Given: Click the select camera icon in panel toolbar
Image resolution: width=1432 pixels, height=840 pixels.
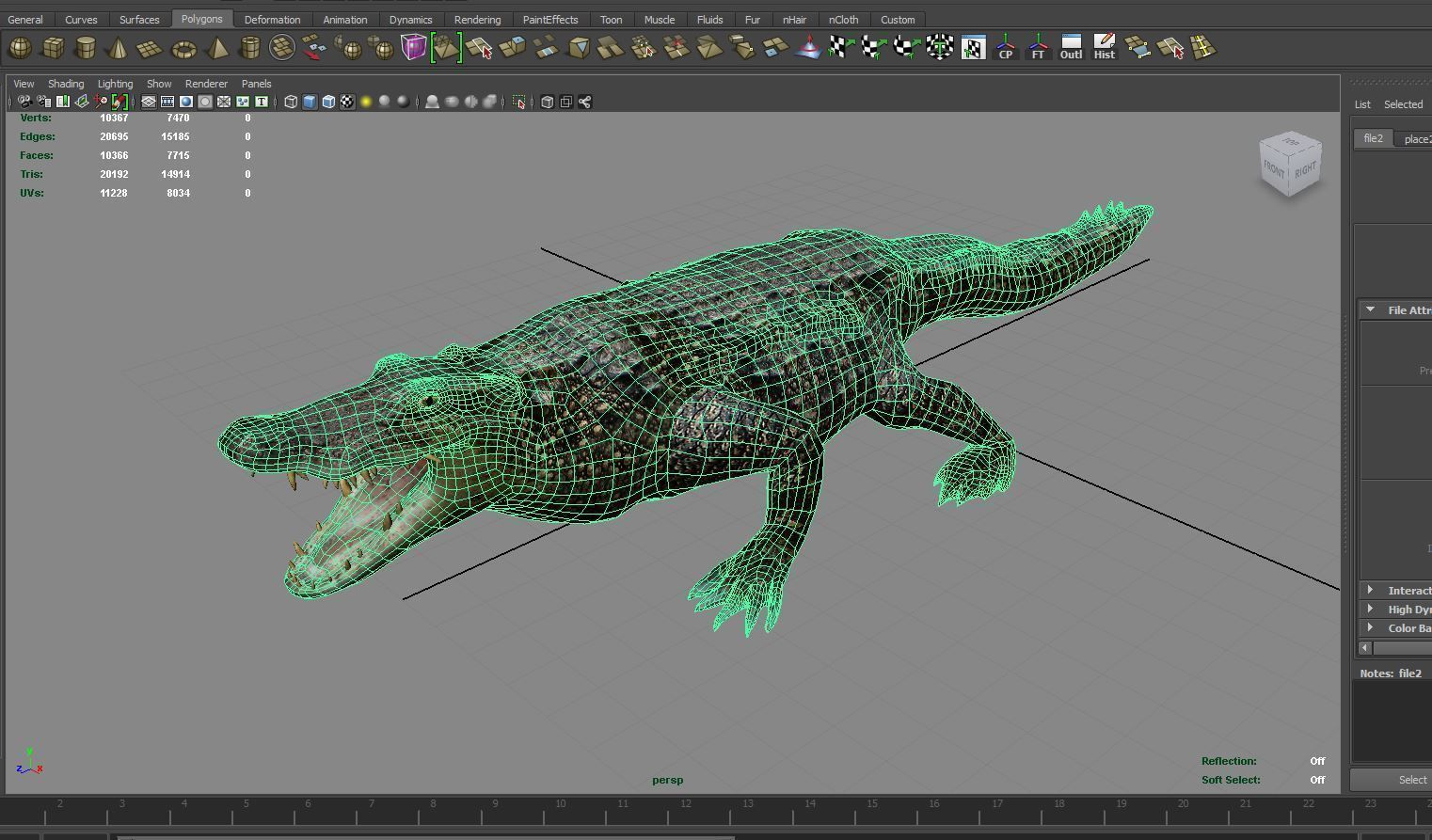Looking at the screenshot, I should pyautogui.click(x=24, y=102).
